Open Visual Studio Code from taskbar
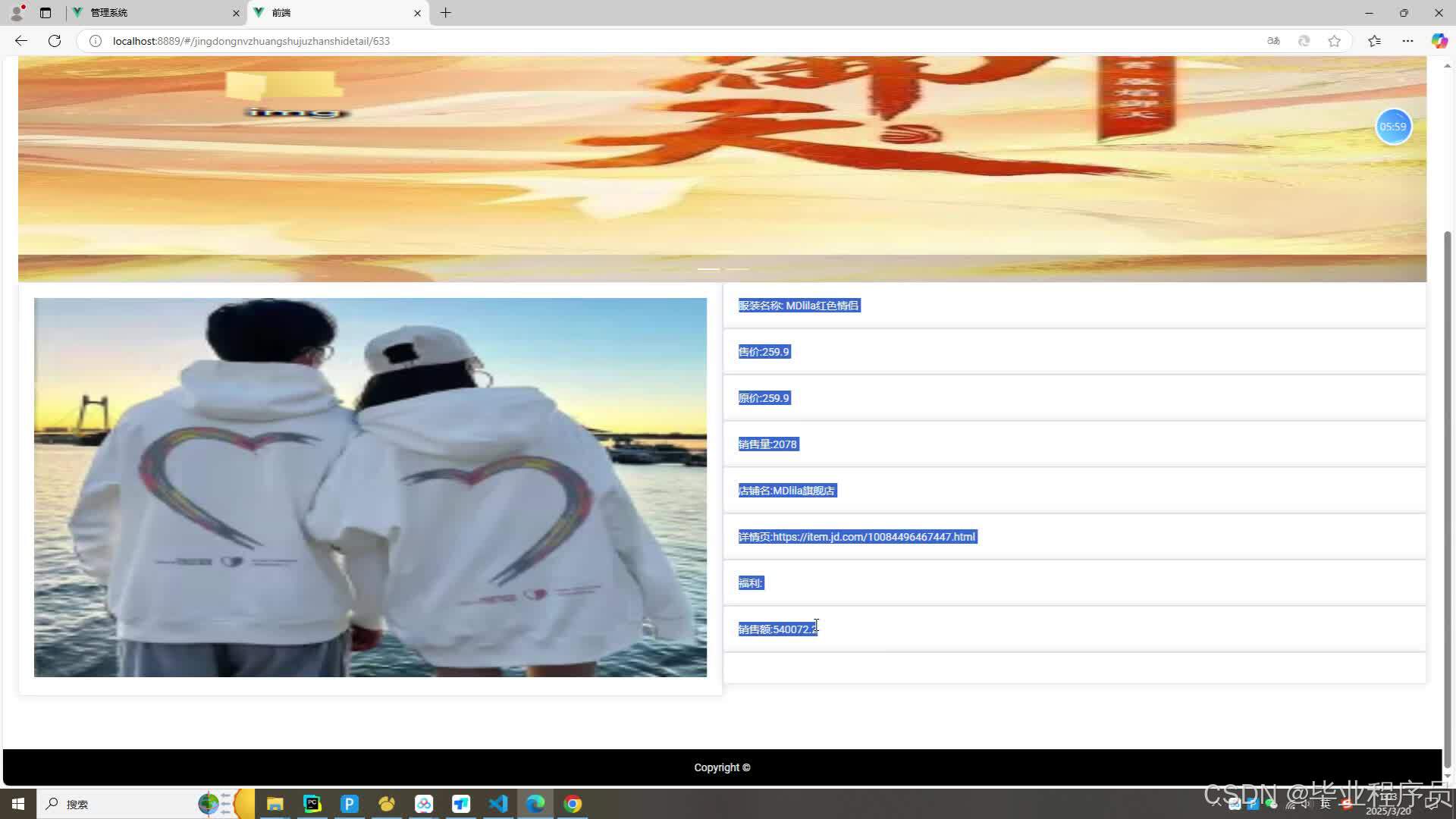Screen dimensions: 1456x819 pos(498,804)
